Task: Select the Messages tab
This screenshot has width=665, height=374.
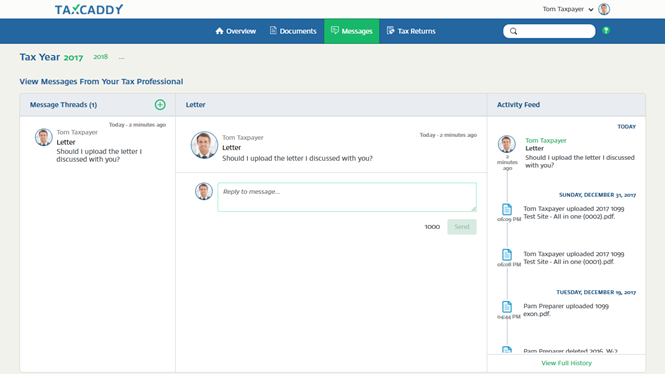Action: pos(352,31)
